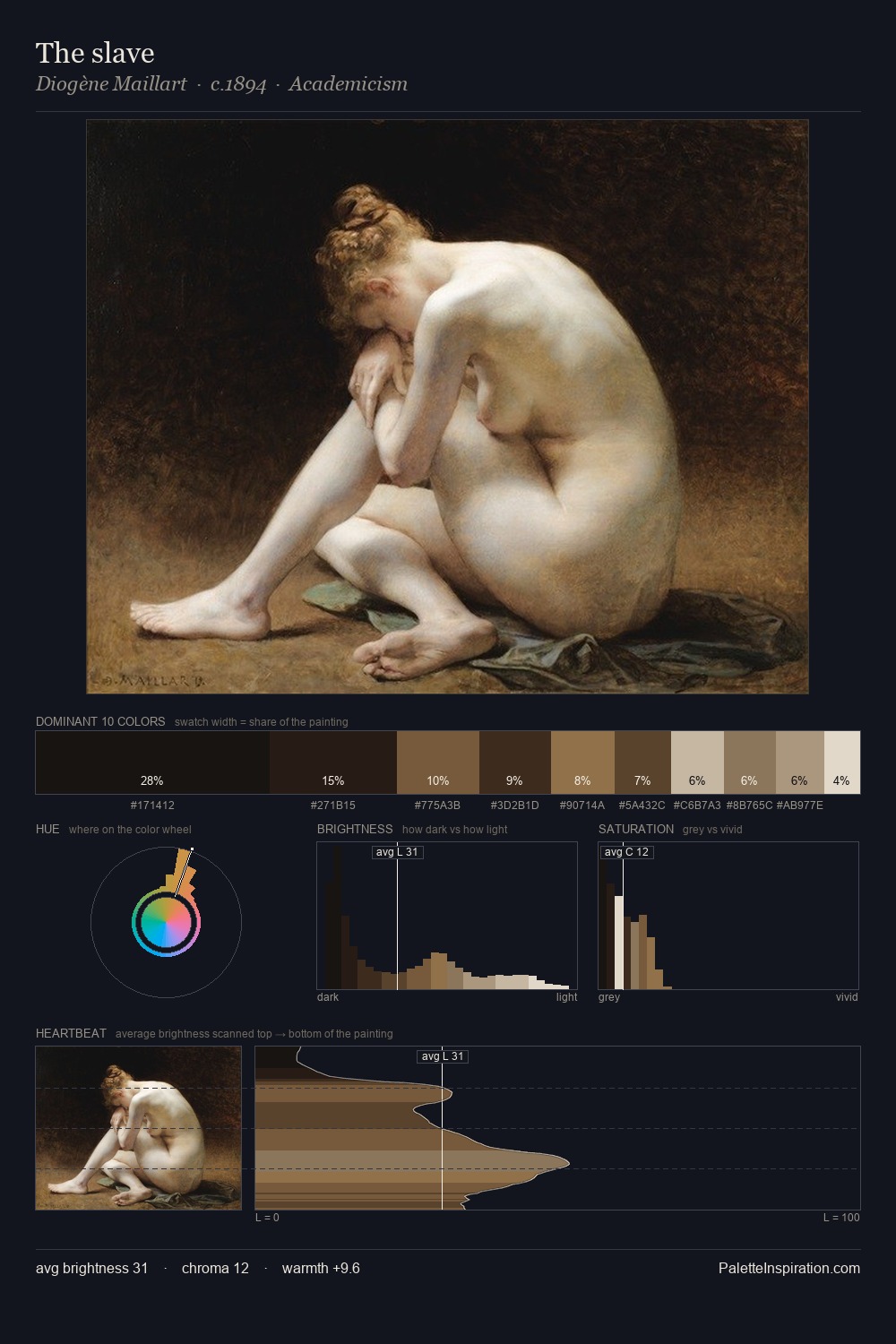Click the style 'Academicism'
The height and width of the screenshot is (1344, 896).
click(x=348, y=84)
